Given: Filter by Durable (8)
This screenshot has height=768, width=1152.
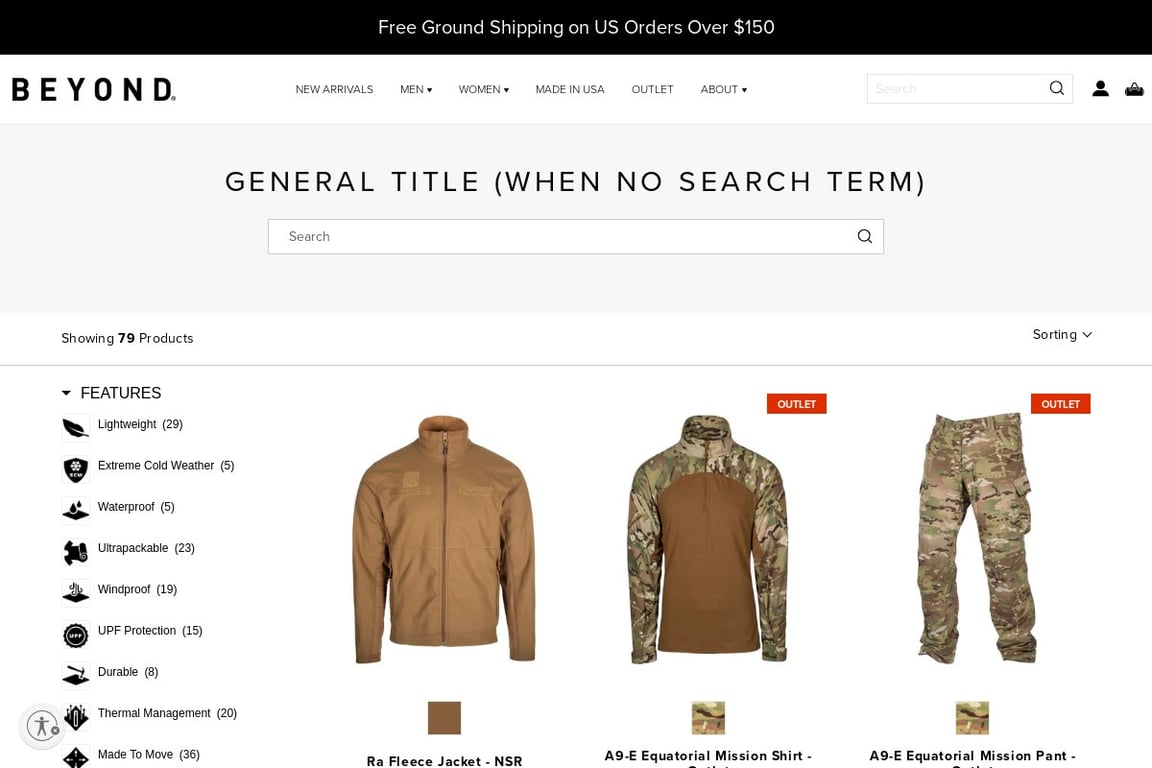Looking at the screenshot, I should [128, 672].
